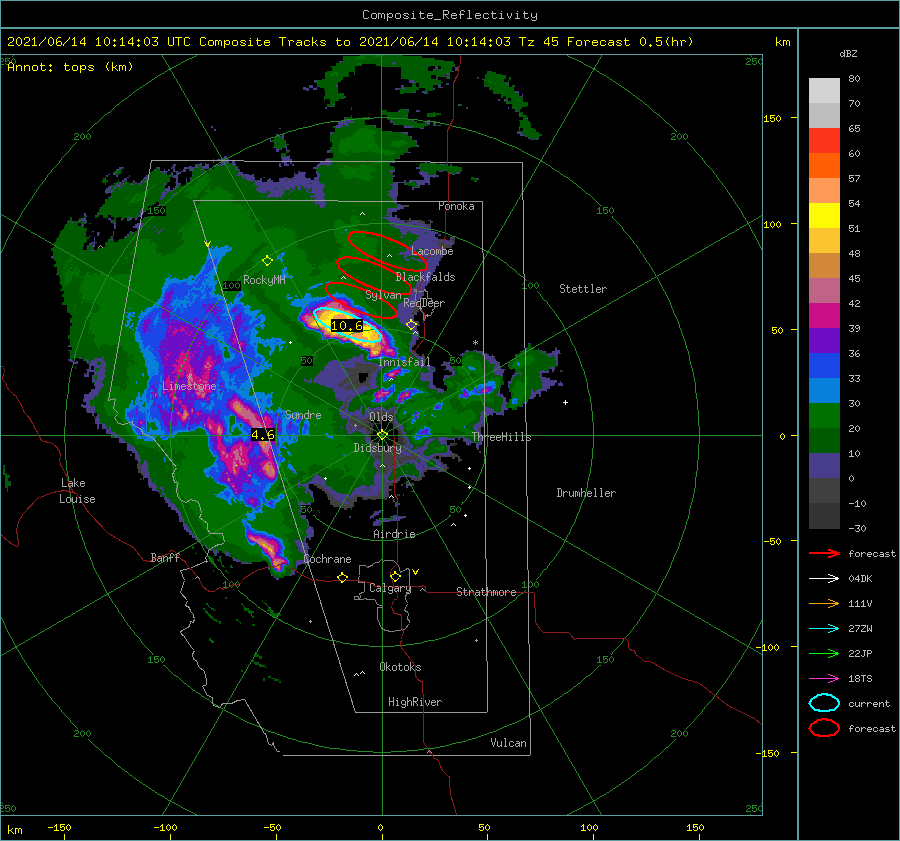Select the HighRiver town label
The height and width of the screenshot is (841, 900).
[x=414, y=702]
